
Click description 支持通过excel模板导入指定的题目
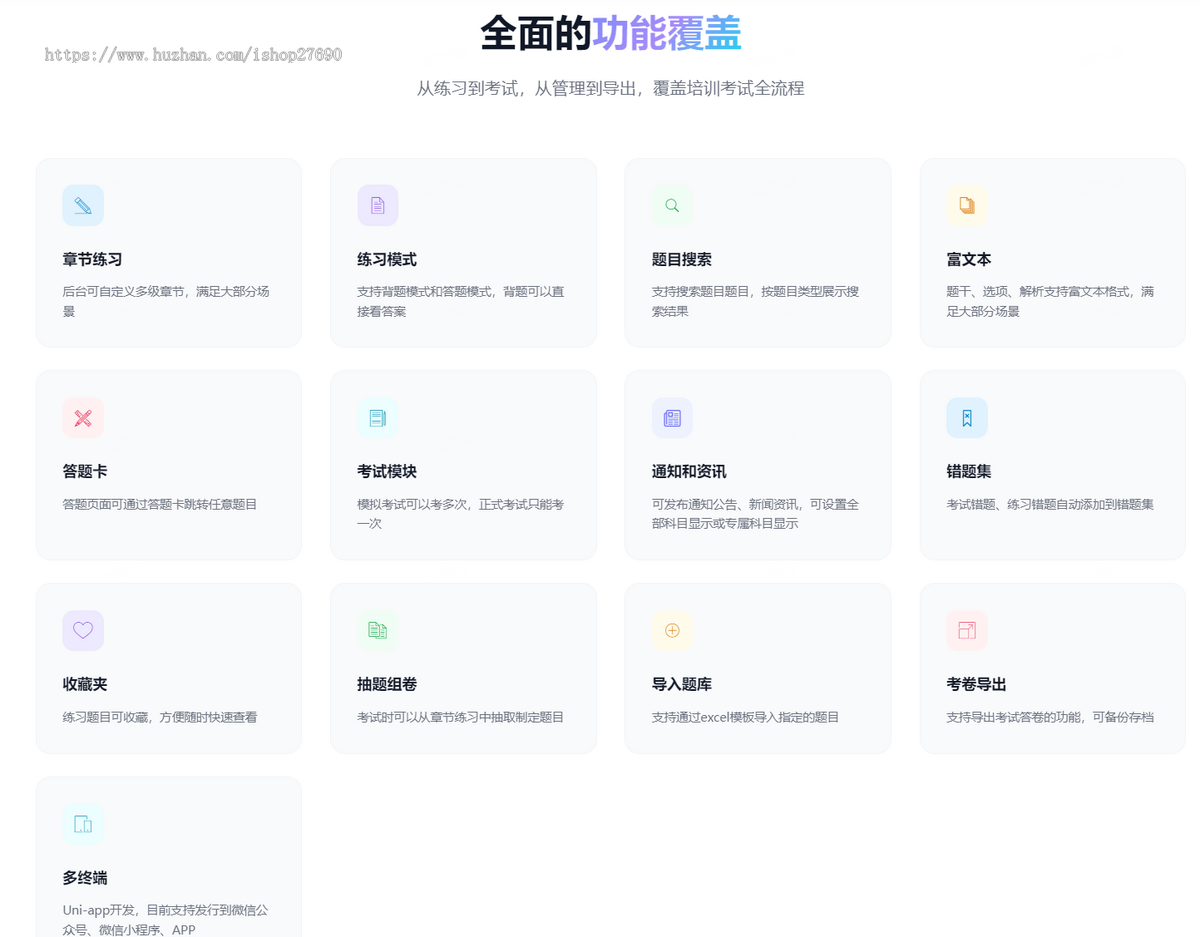click(x=745, y=717)
